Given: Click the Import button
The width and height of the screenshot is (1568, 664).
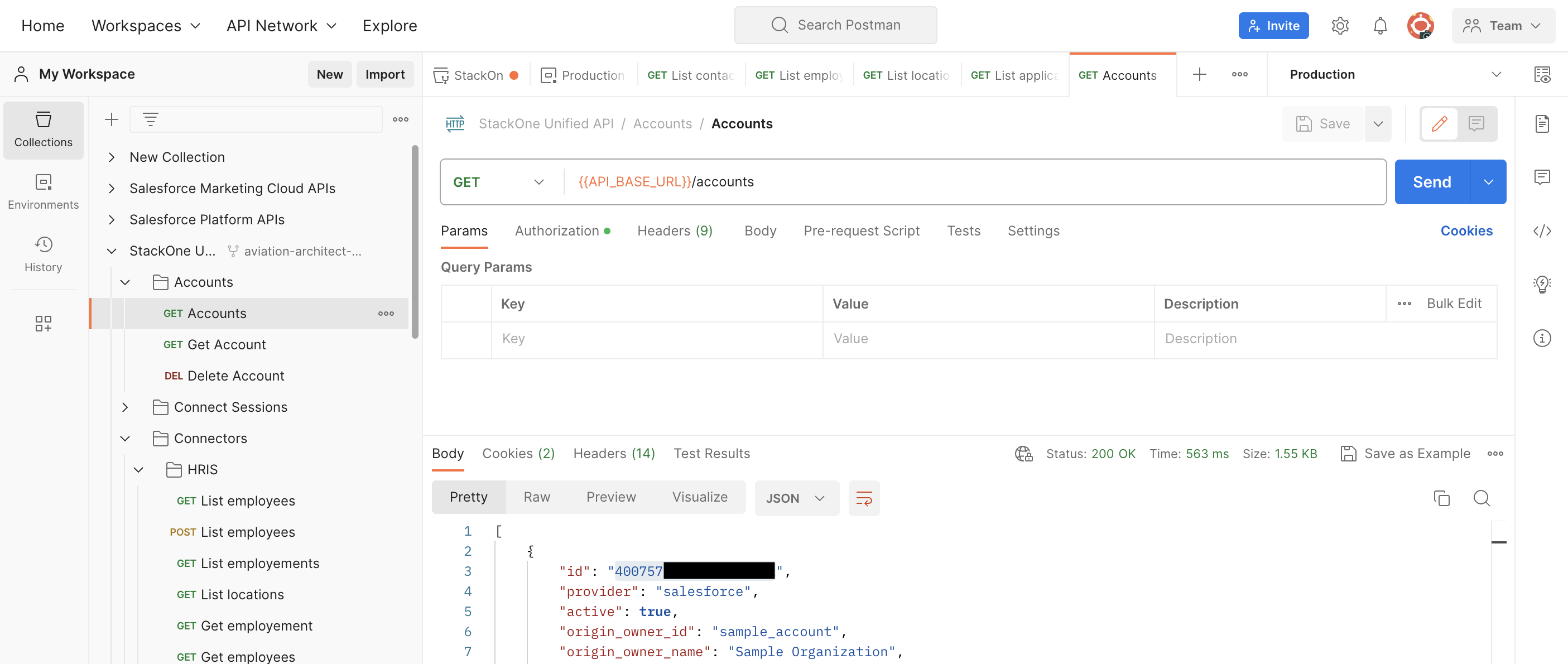Looking at the screenshot, I should click(x=384, y=74).
